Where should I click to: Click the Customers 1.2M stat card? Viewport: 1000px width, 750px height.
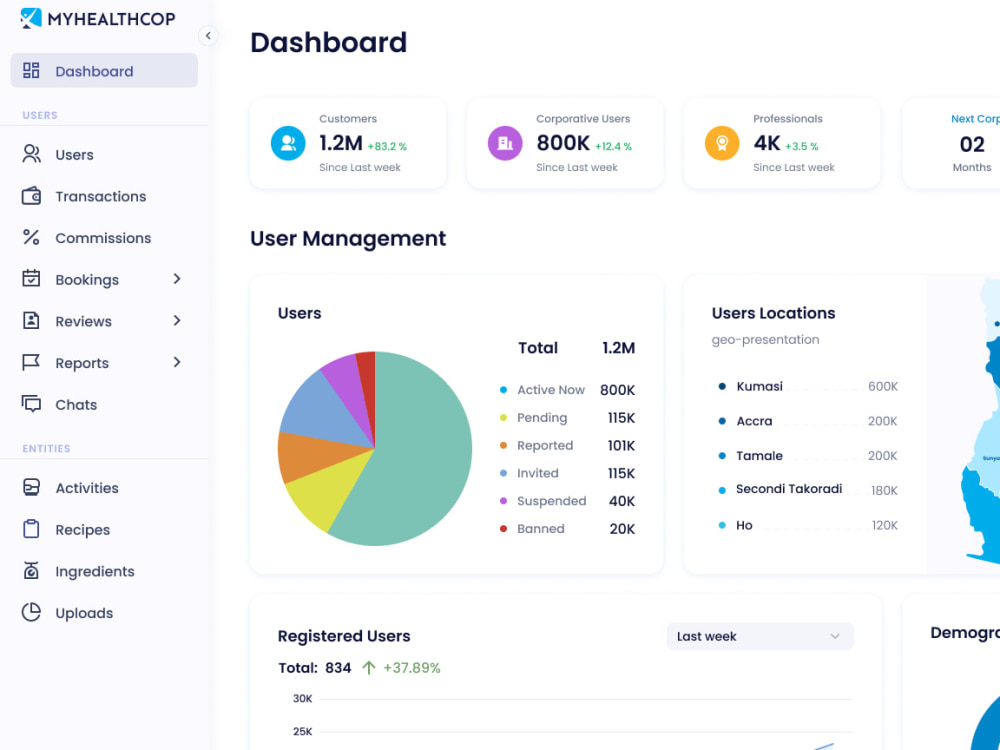348,143
